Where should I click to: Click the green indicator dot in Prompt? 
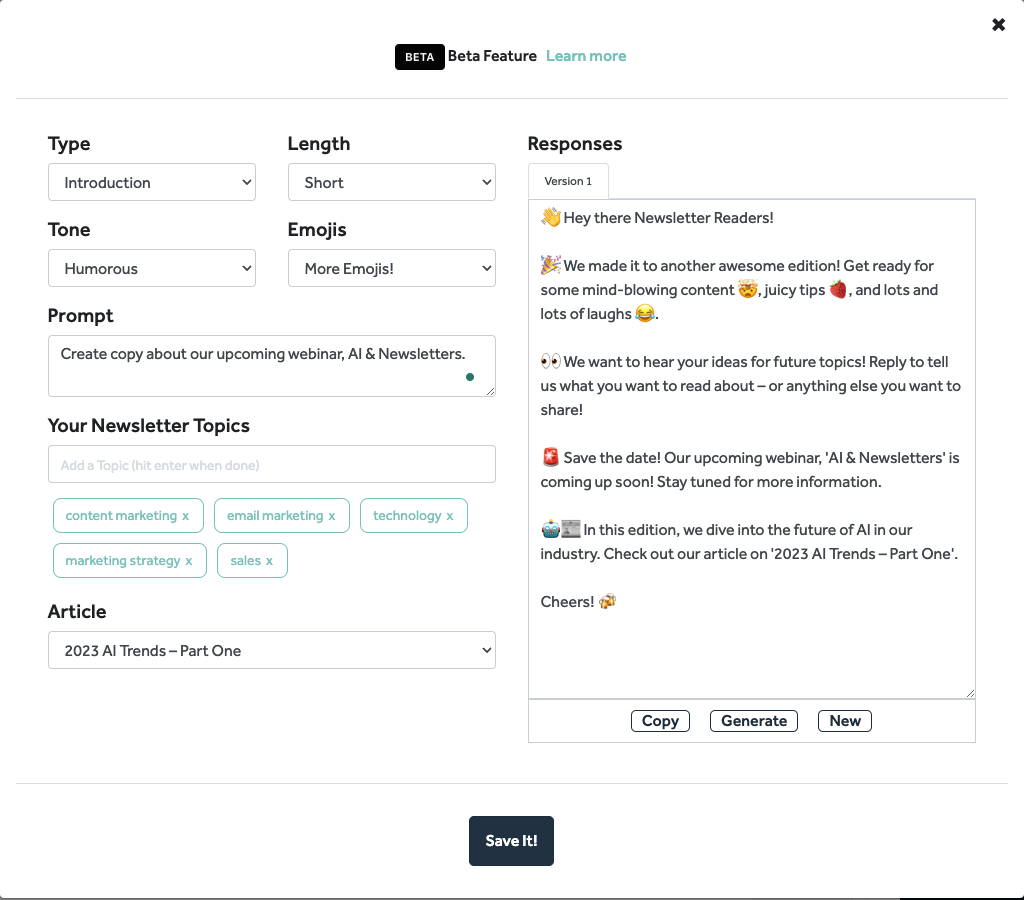coord(469,377)
